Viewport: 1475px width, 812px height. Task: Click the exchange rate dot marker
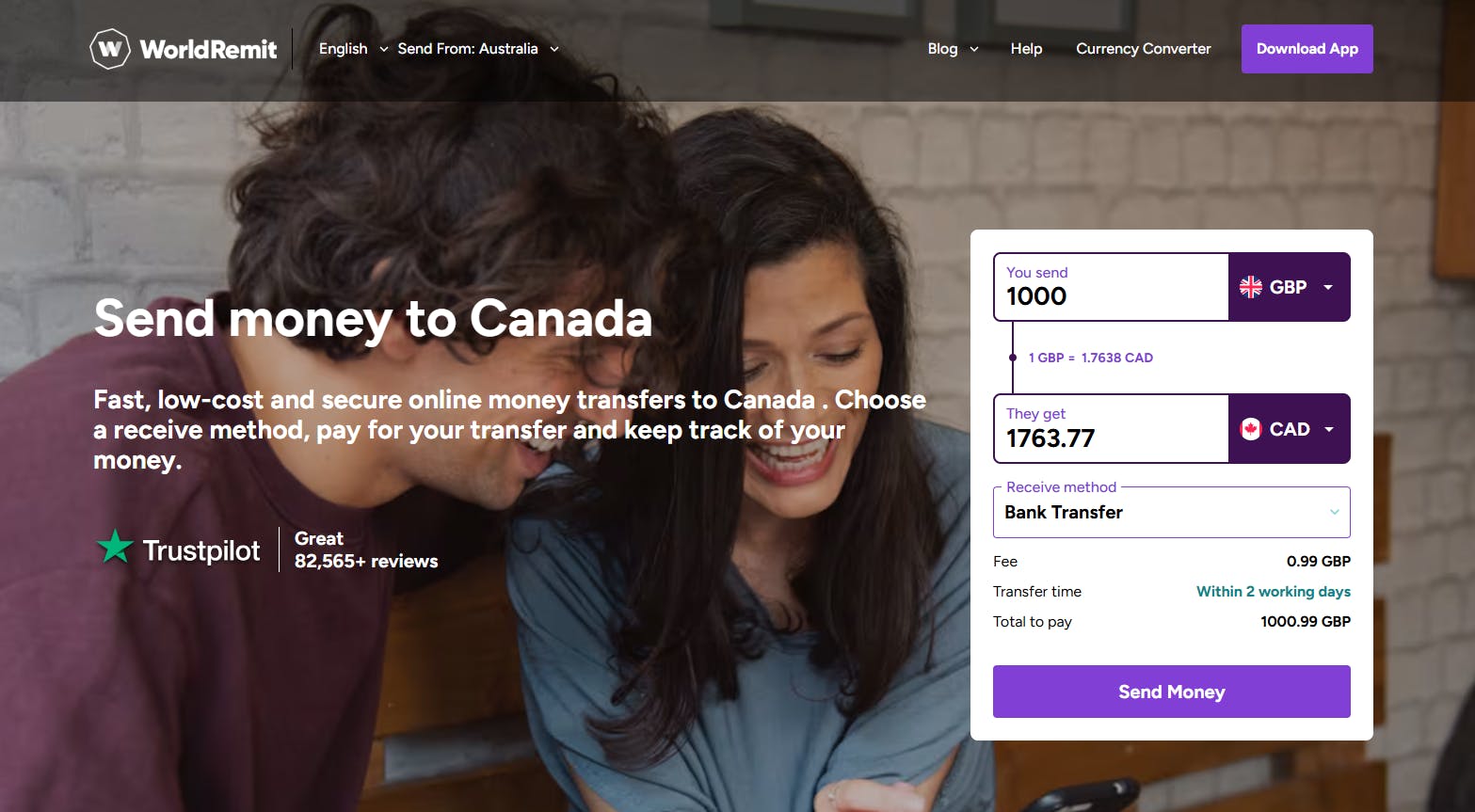1013,358
